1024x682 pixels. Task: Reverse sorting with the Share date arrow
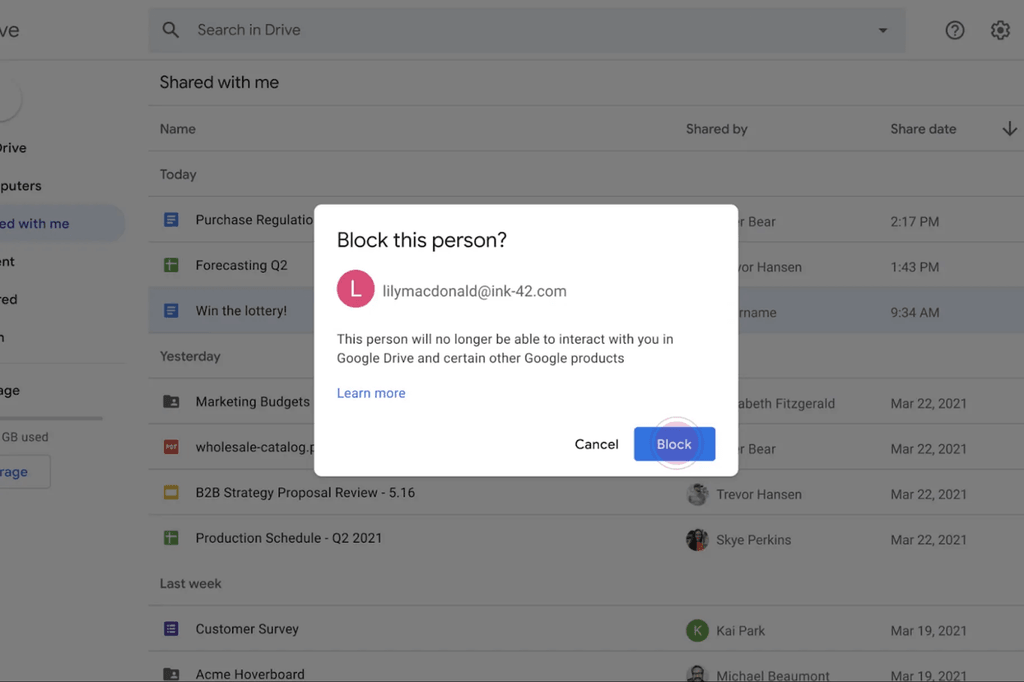[x=1009, y=128]
